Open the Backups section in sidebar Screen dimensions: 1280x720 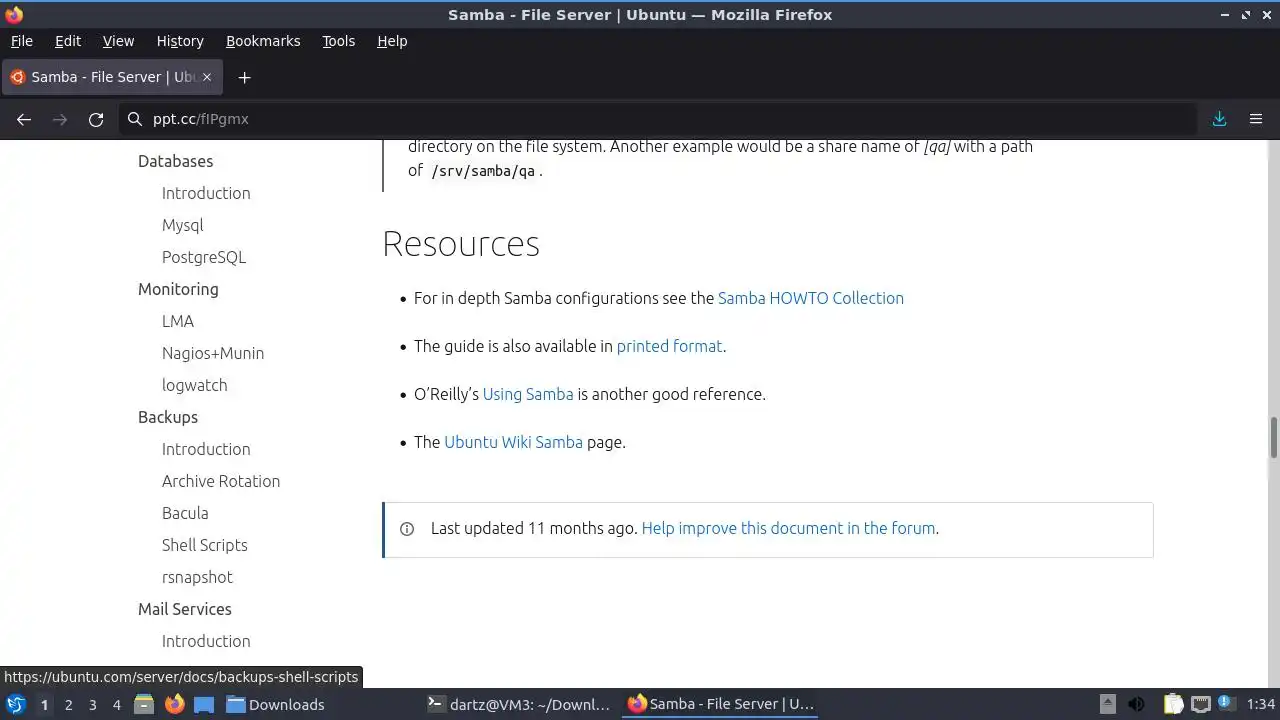[x=168, y=417]
